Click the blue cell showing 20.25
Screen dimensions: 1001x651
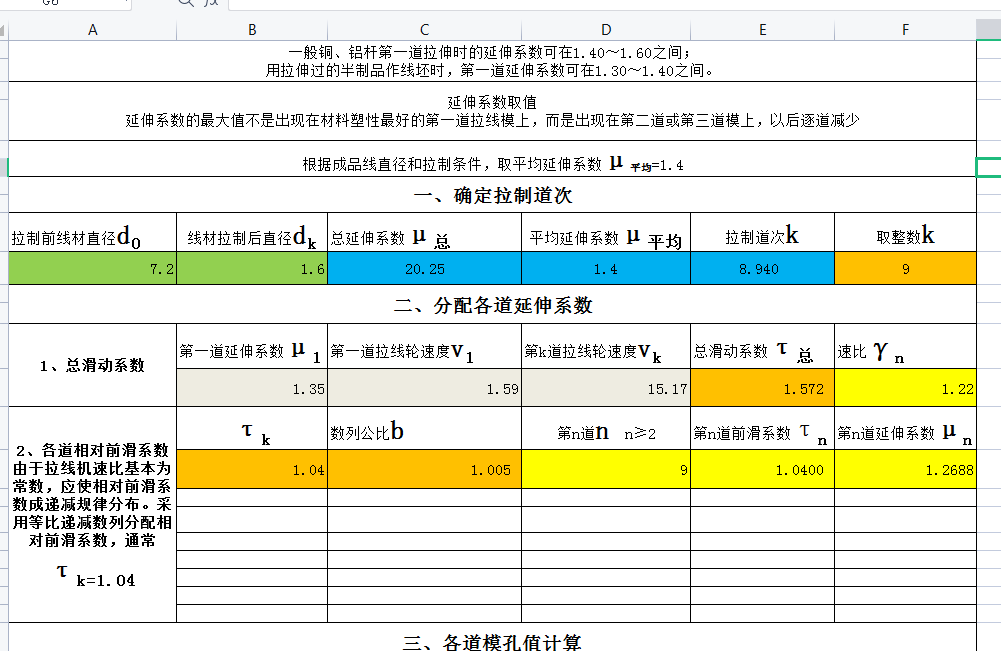[424, 269]
